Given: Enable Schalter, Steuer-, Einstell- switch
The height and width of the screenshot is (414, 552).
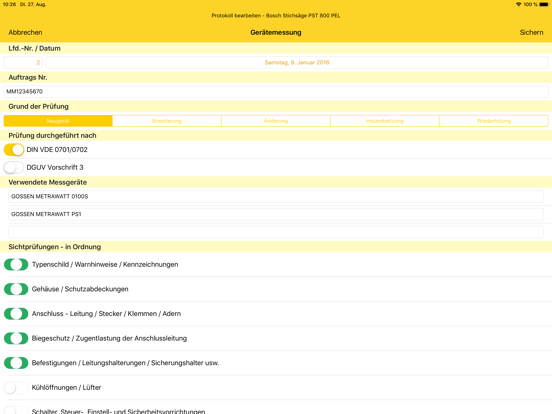Looking at the screenshot, I should click(16, 410).
